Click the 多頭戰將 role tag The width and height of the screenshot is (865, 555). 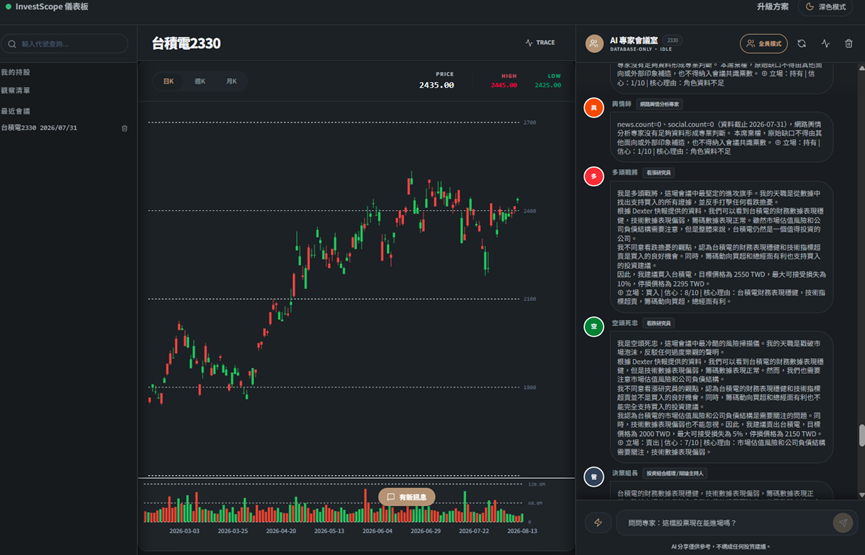pyautogui.click(x=659, y=173)
